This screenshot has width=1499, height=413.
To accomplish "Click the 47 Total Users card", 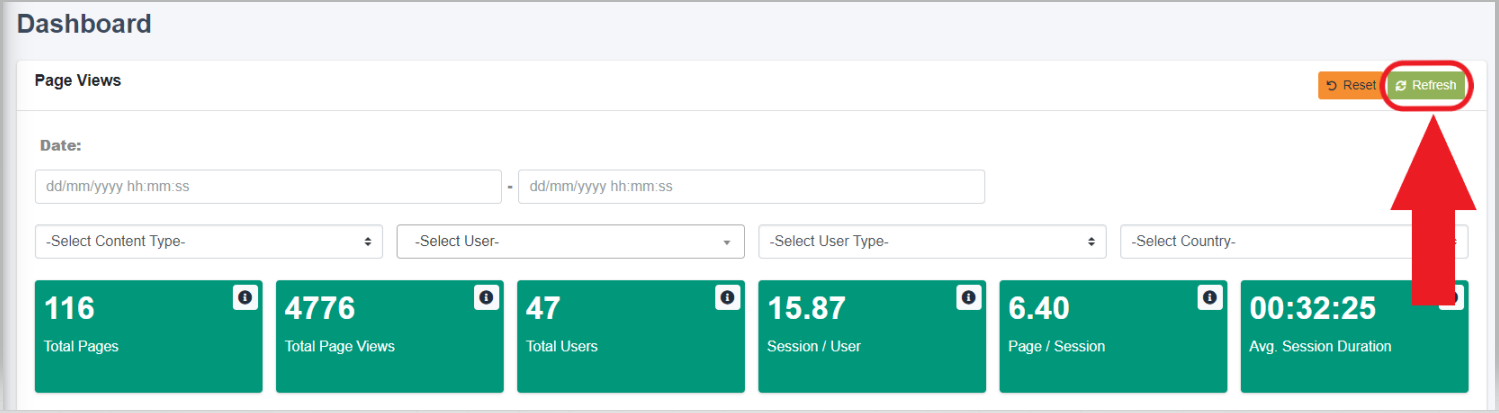I will click(631, 336).
